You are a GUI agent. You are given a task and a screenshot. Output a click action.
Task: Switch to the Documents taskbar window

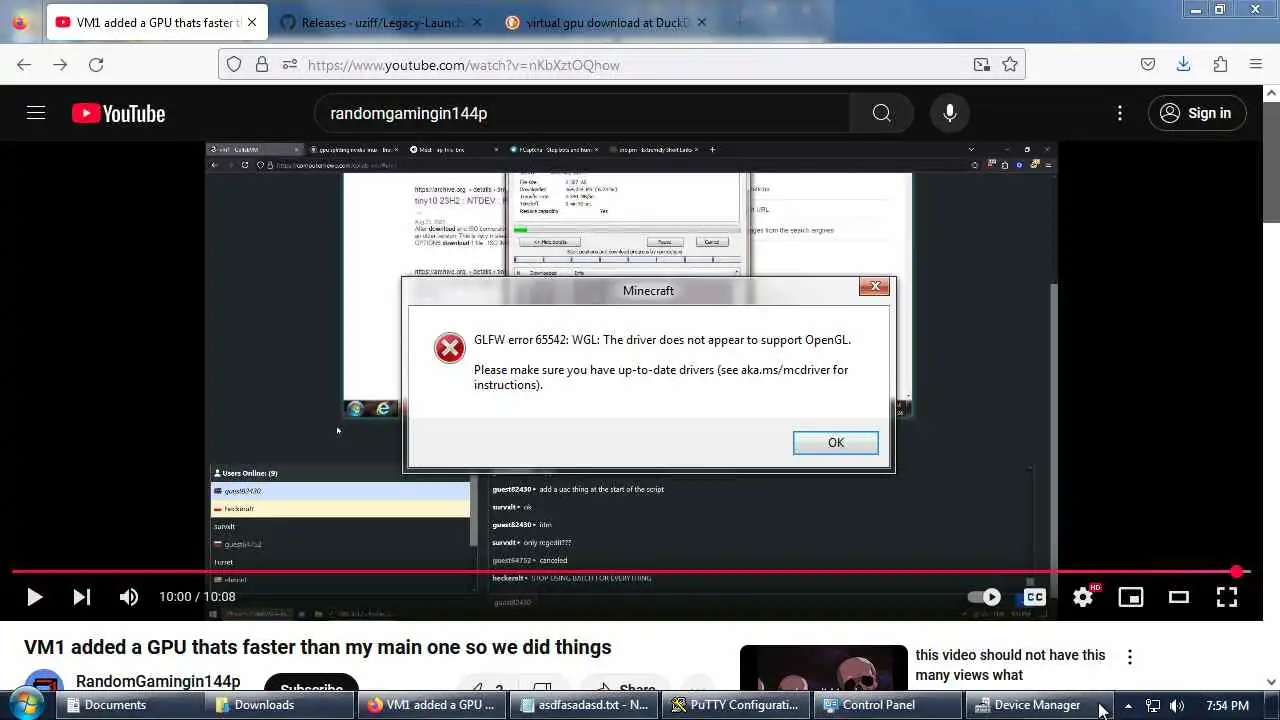coord(132,705)
